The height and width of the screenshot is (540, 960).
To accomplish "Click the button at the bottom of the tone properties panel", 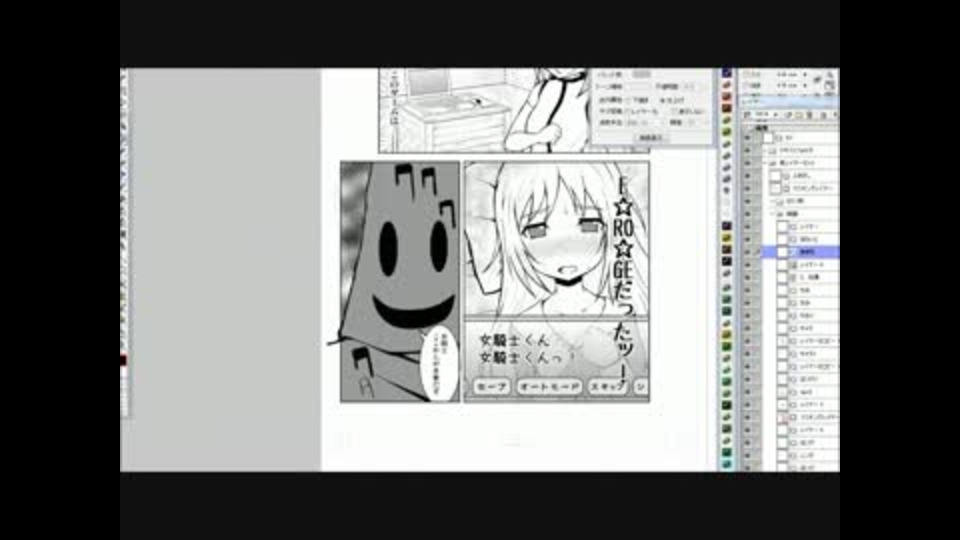I will 650,138.
